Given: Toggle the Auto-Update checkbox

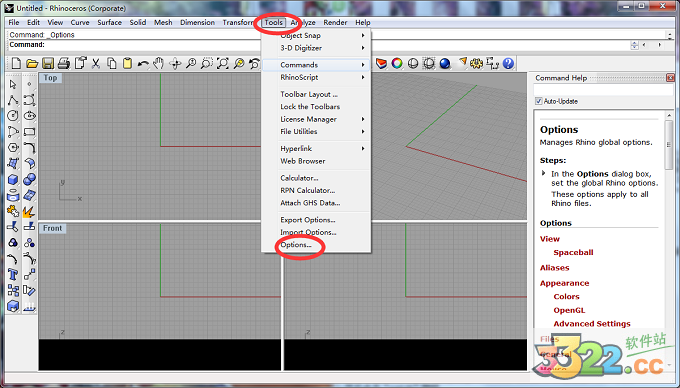Looking at the screenshot, I should [x=539, y=101].
